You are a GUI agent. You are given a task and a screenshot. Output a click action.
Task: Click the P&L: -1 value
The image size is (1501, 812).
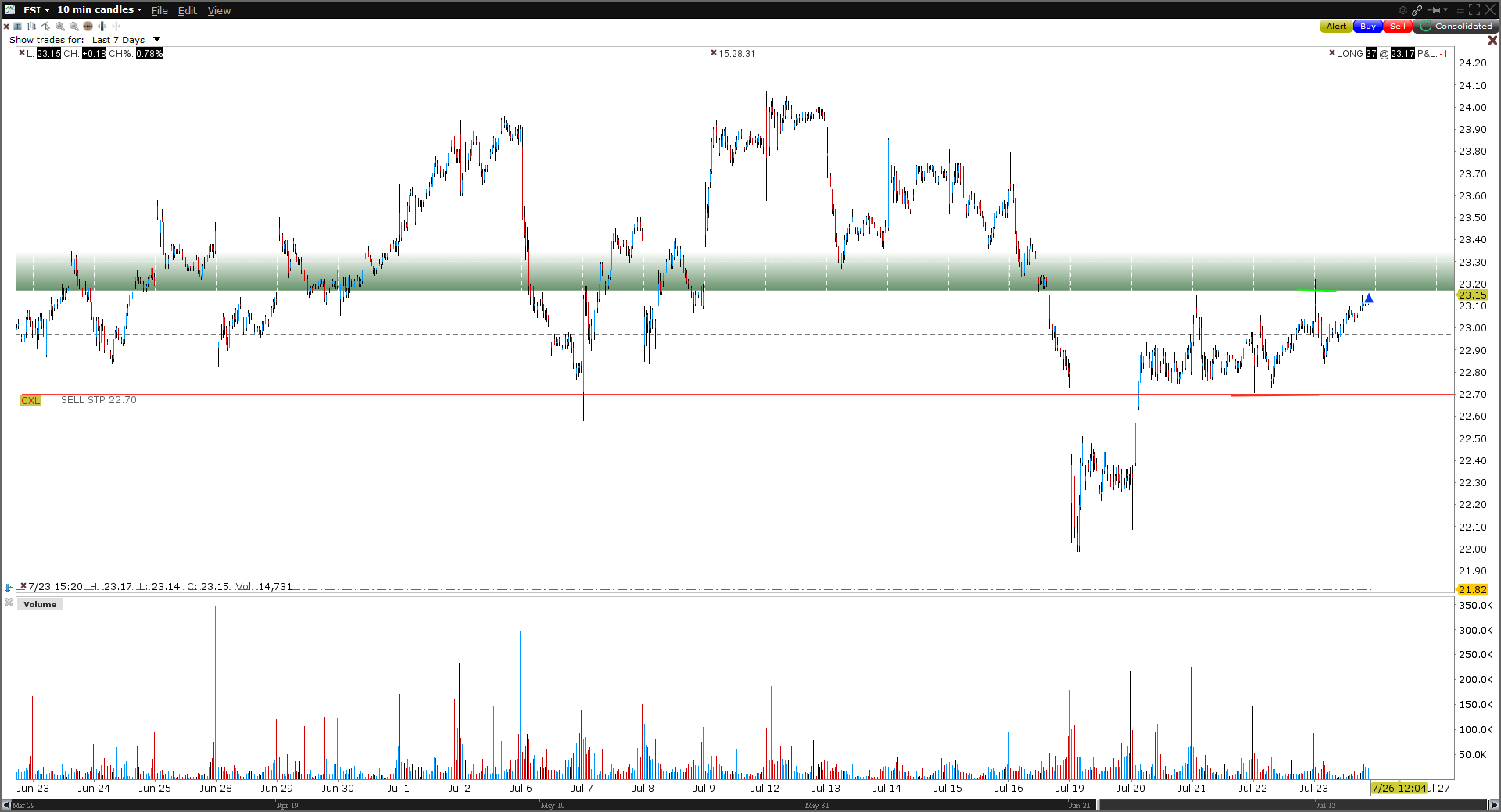1432,54
